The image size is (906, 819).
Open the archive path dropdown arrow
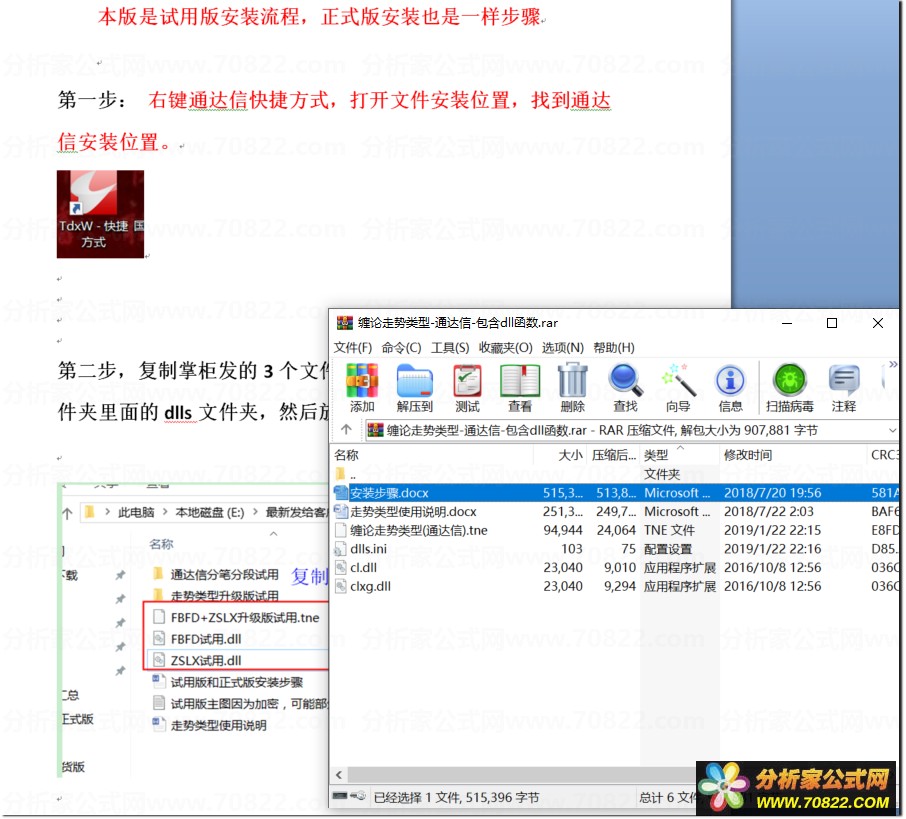(x=892, y=431)
